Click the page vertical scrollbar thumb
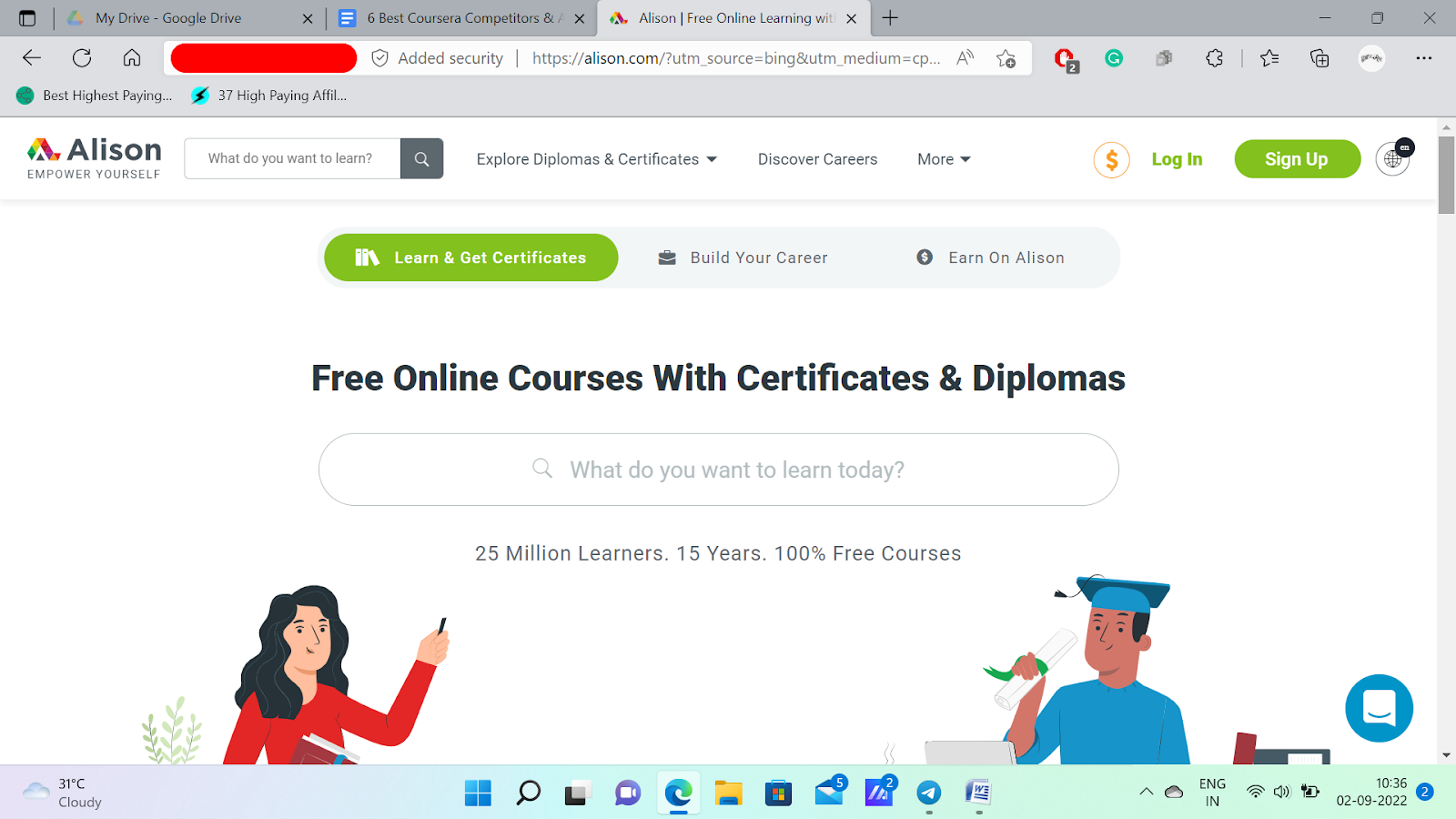The image size is (1456, 819). [x=1446, y=175]
